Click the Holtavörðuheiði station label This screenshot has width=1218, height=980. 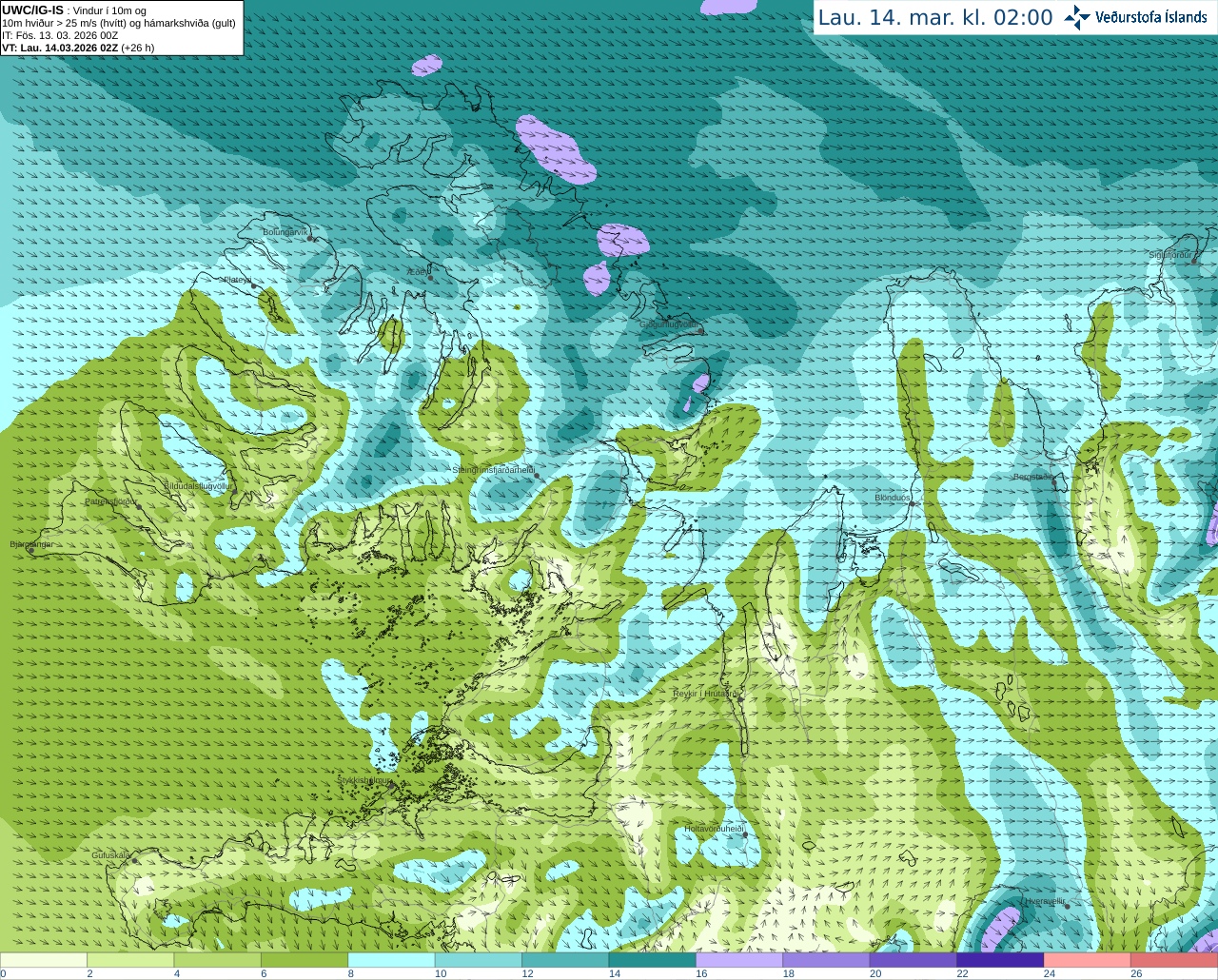coord(714,829)
